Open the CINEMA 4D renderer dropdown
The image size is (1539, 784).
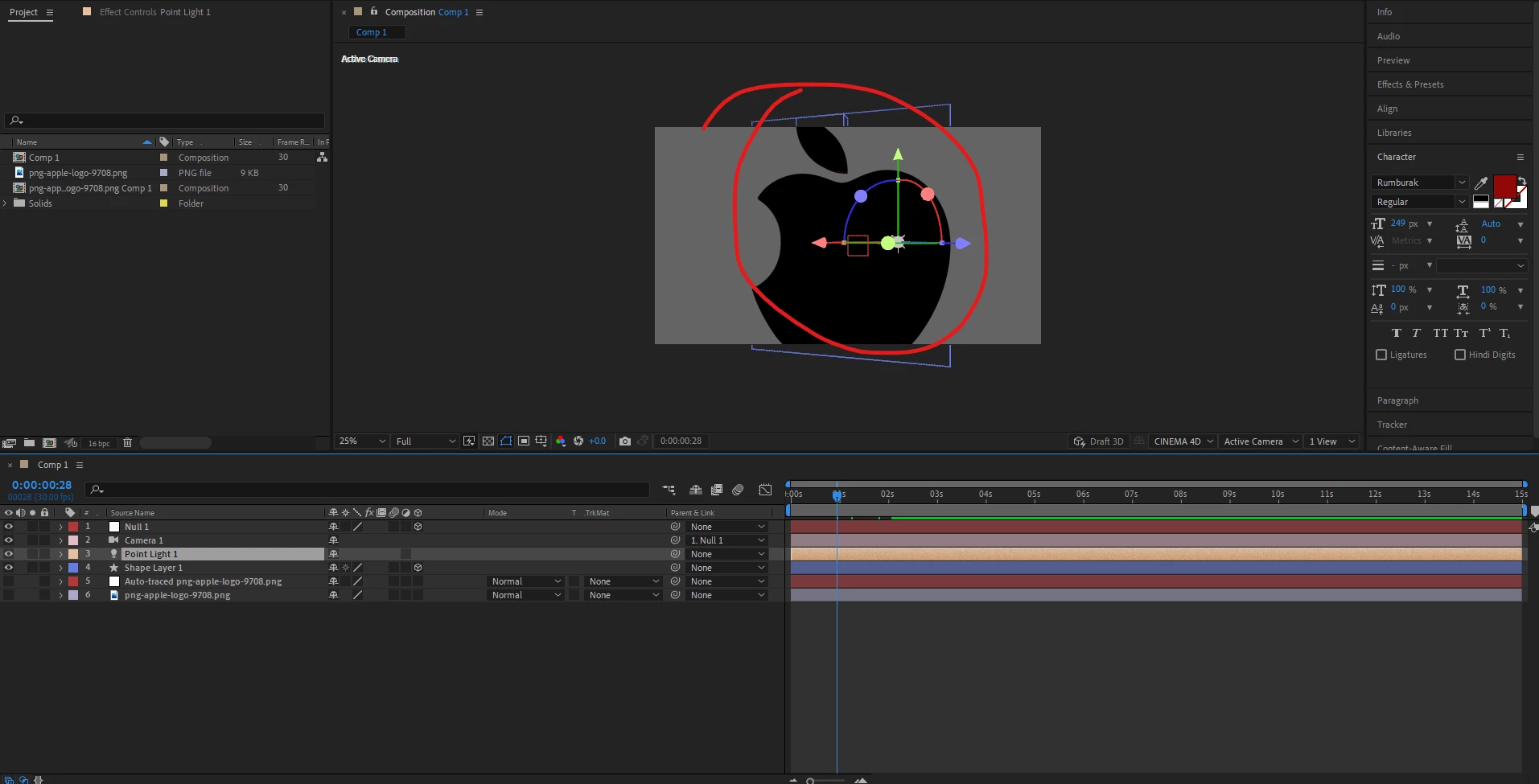(x=1183, y=441)
